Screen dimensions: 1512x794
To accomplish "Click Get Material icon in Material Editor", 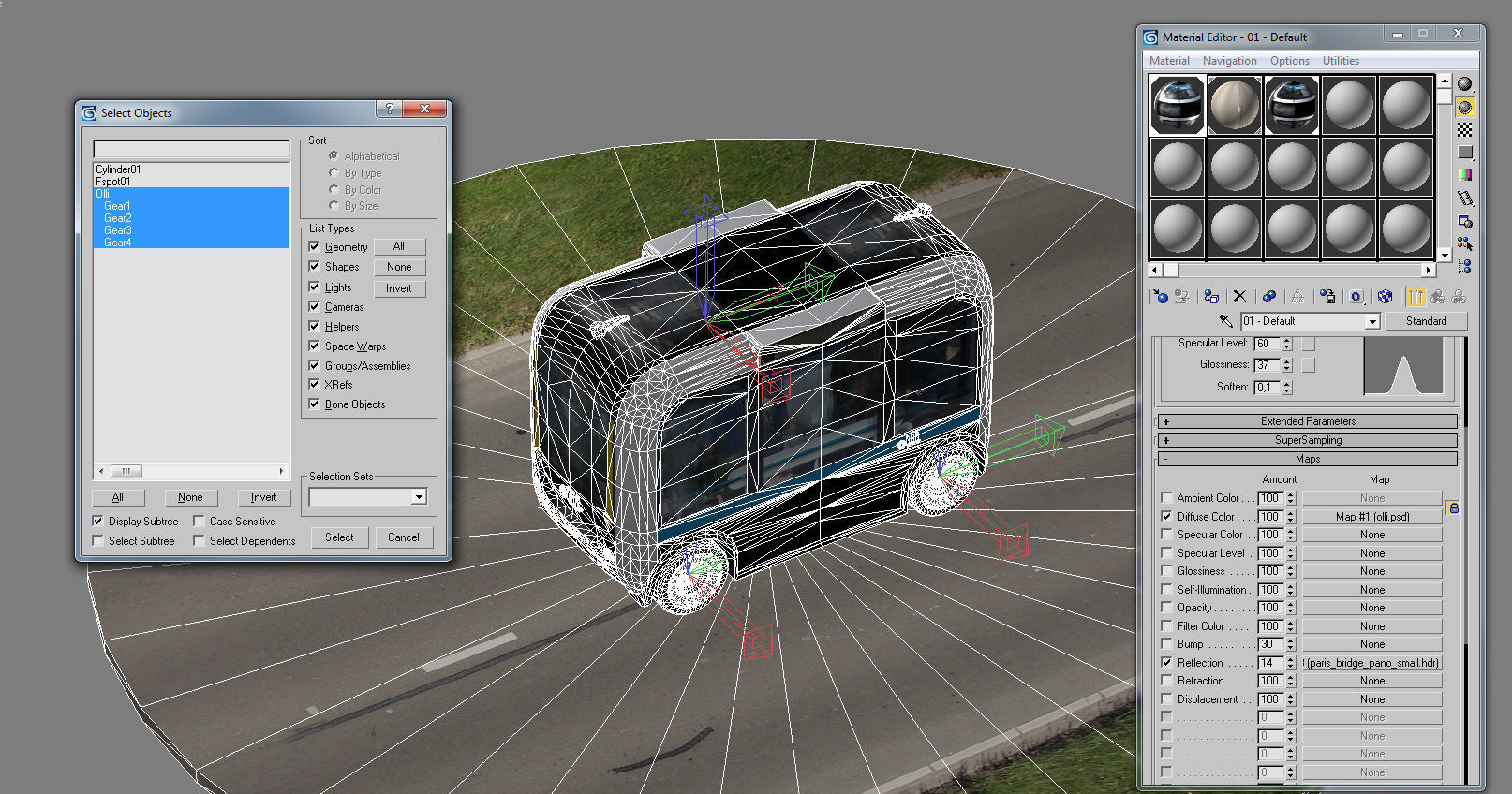I will (x=1161, y=297).
